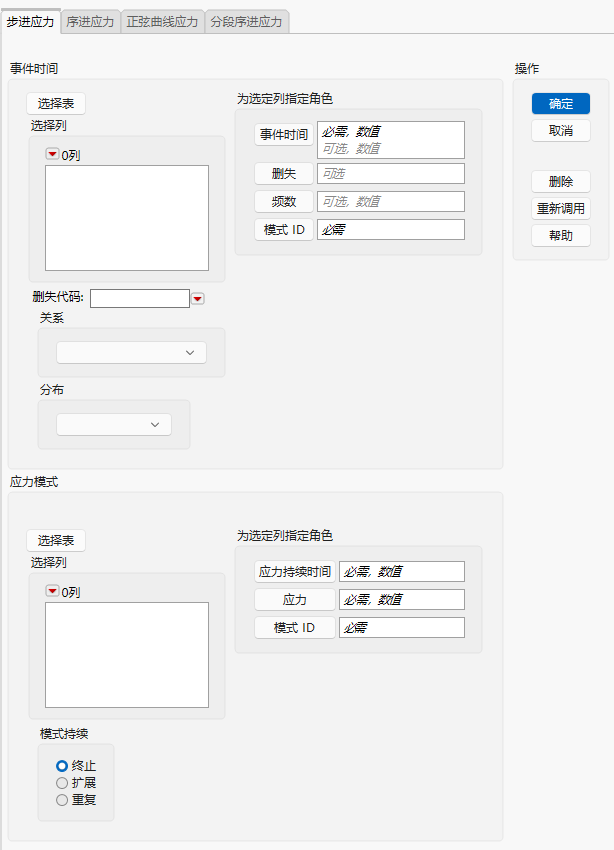This screenshot has height=850, width=614.
Task: Expand the 关系 dropdown
Action: 131,352
